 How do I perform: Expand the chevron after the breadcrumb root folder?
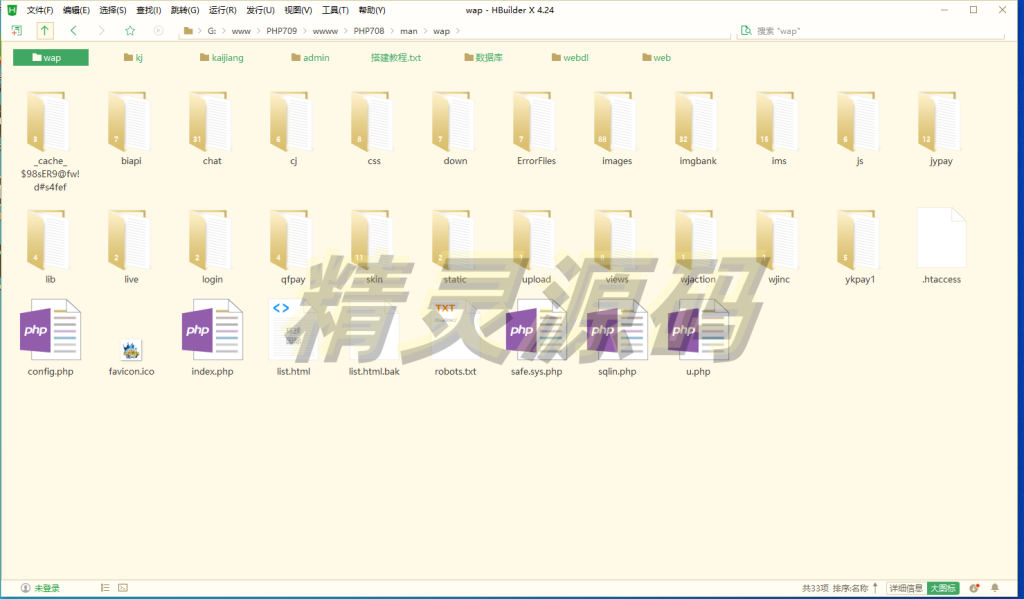[199, 31]
